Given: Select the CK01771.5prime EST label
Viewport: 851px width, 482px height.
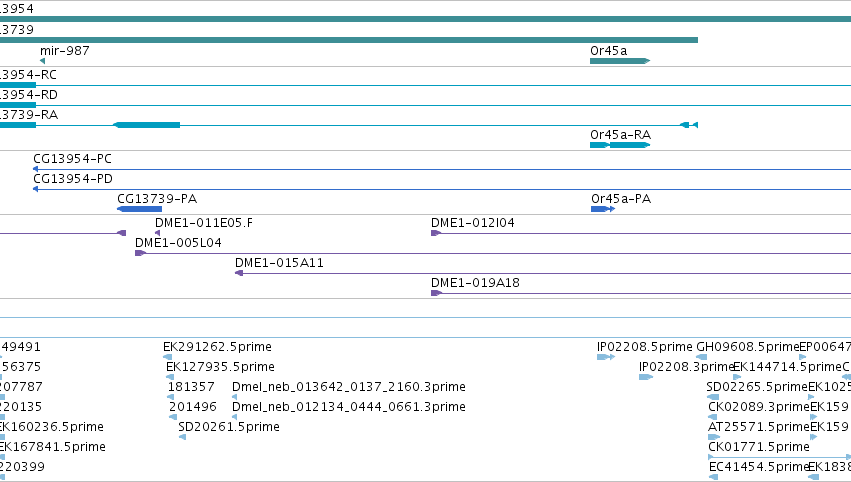Looking at the screenshot, I should (x=759, y=447).
